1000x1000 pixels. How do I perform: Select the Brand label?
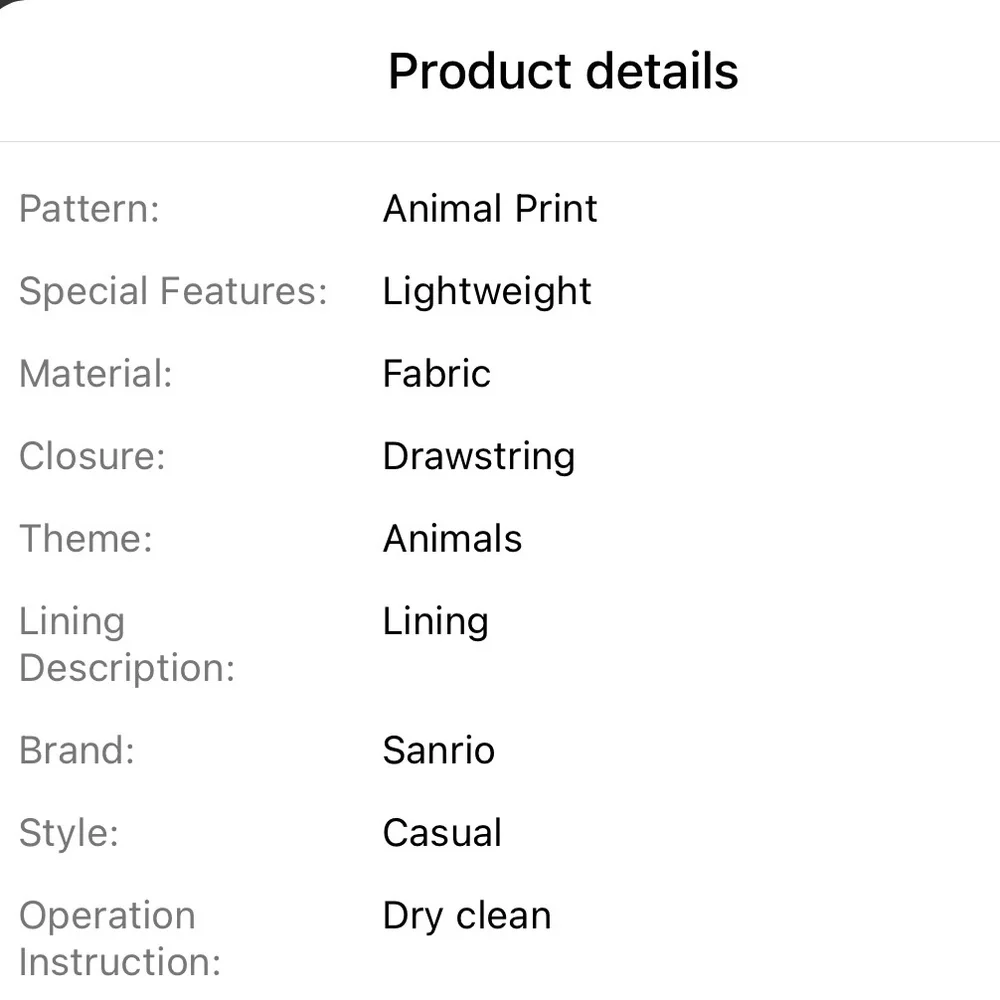(77, 750)
